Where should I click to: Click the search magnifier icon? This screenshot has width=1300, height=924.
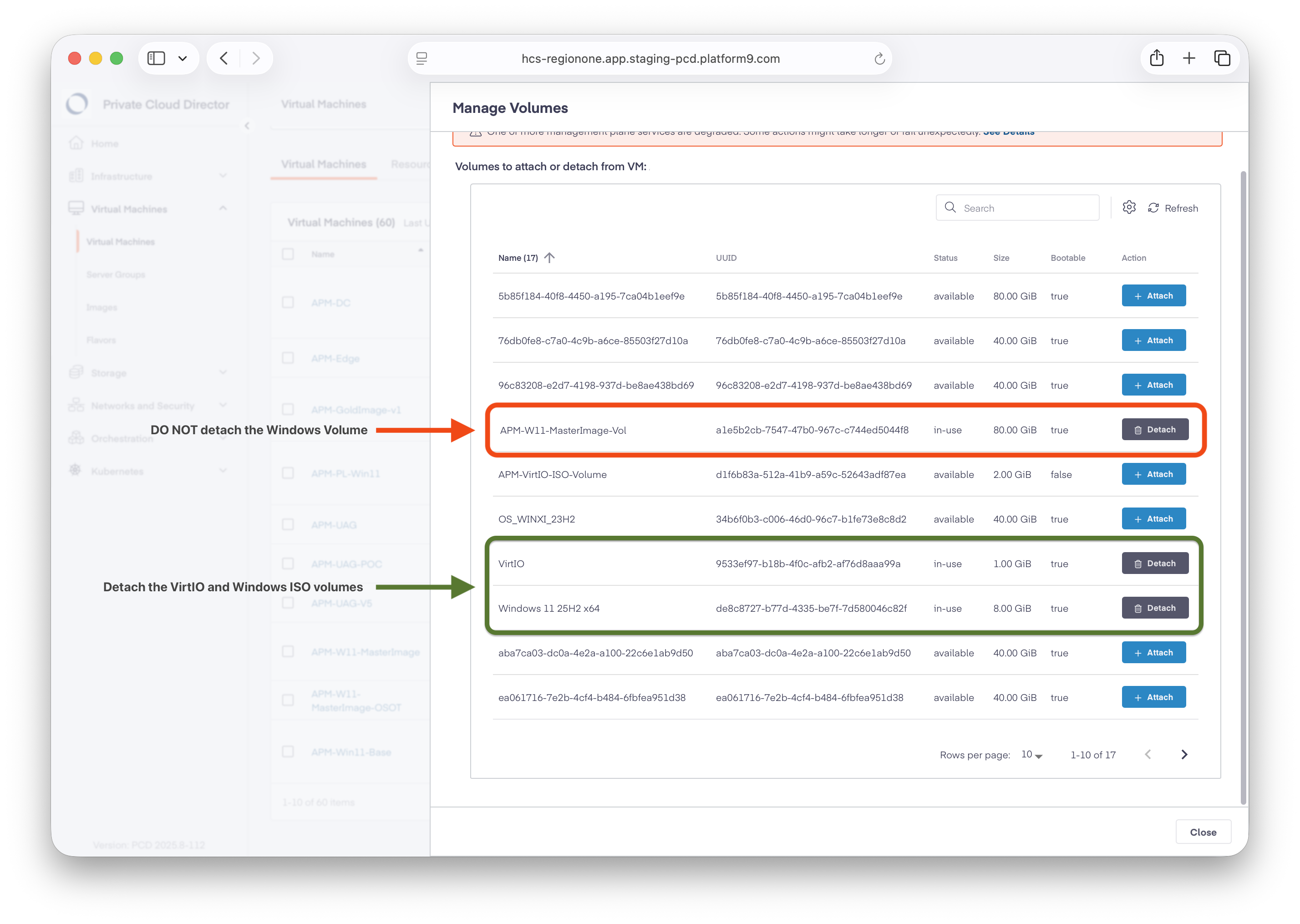(950, 208)
